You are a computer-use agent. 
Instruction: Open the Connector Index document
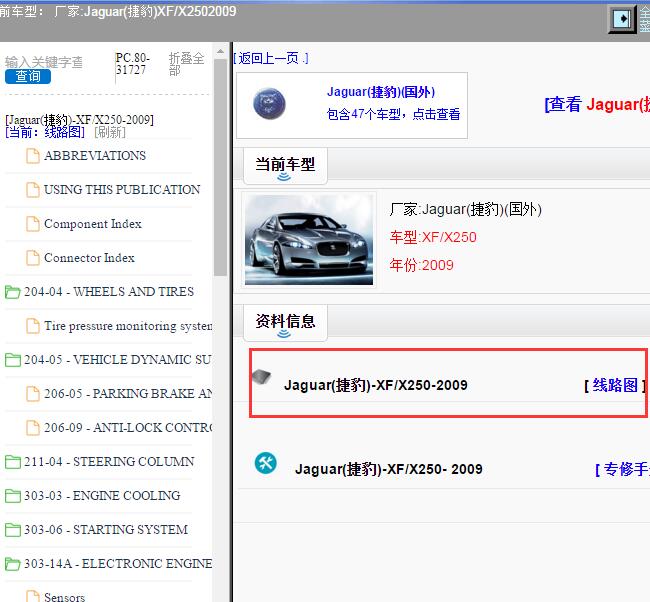(89, 258)
